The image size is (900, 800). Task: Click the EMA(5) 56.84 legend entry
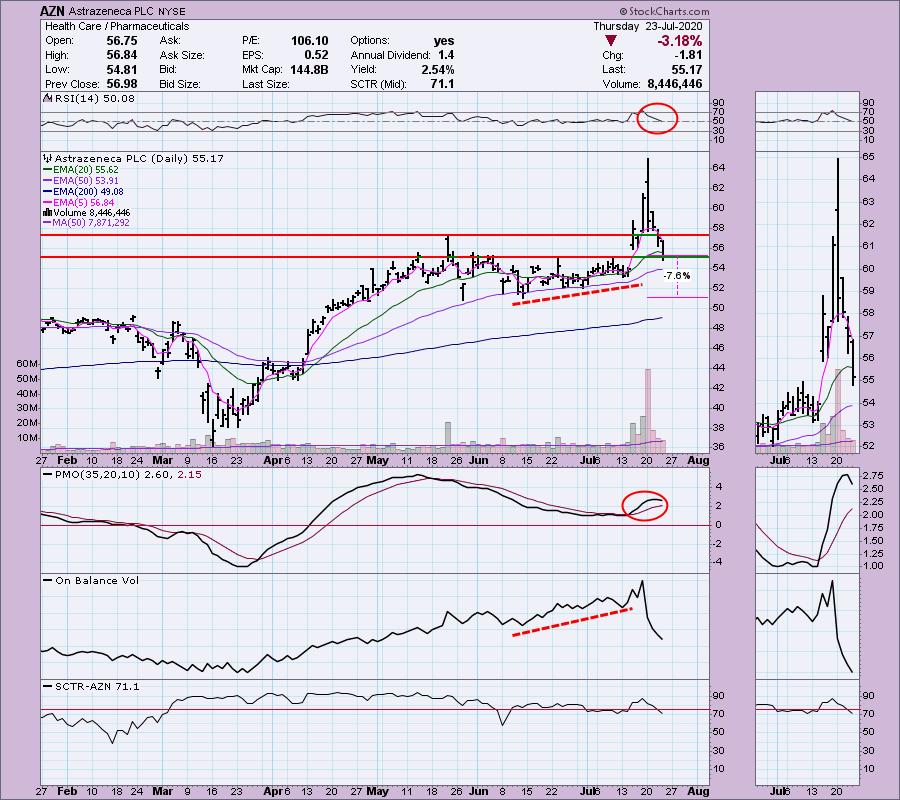(x=83, y=203)
